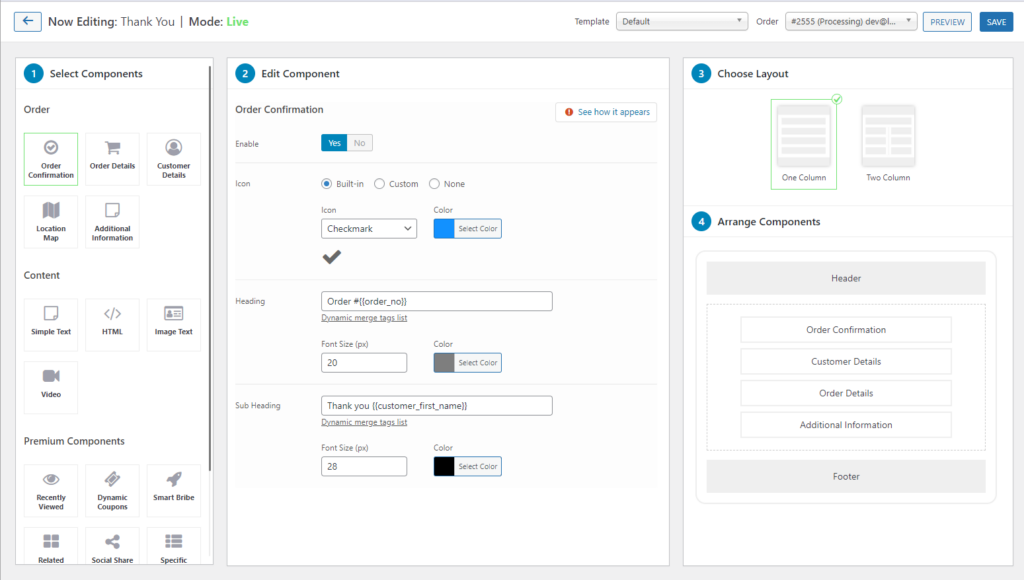The image size is (1024, 580).
Task: Focus the Heading text field
Action: point(437,301)
